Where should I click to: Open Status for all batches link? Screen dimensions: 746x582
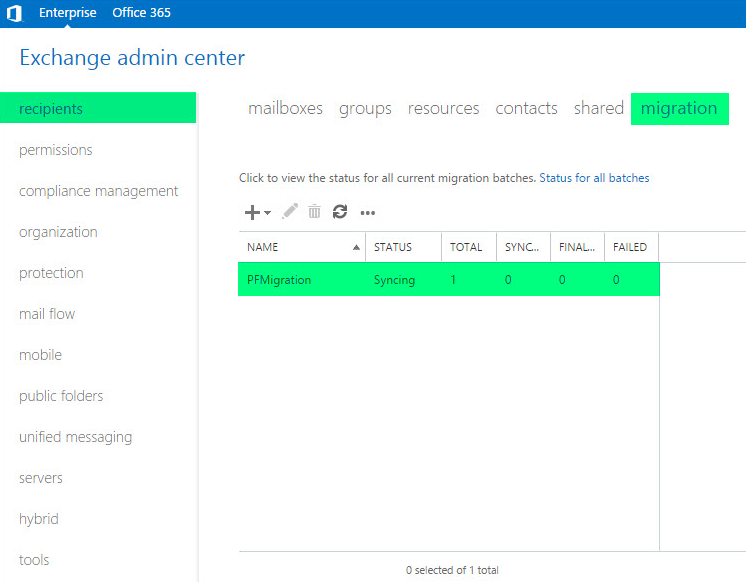coord(594,178)
